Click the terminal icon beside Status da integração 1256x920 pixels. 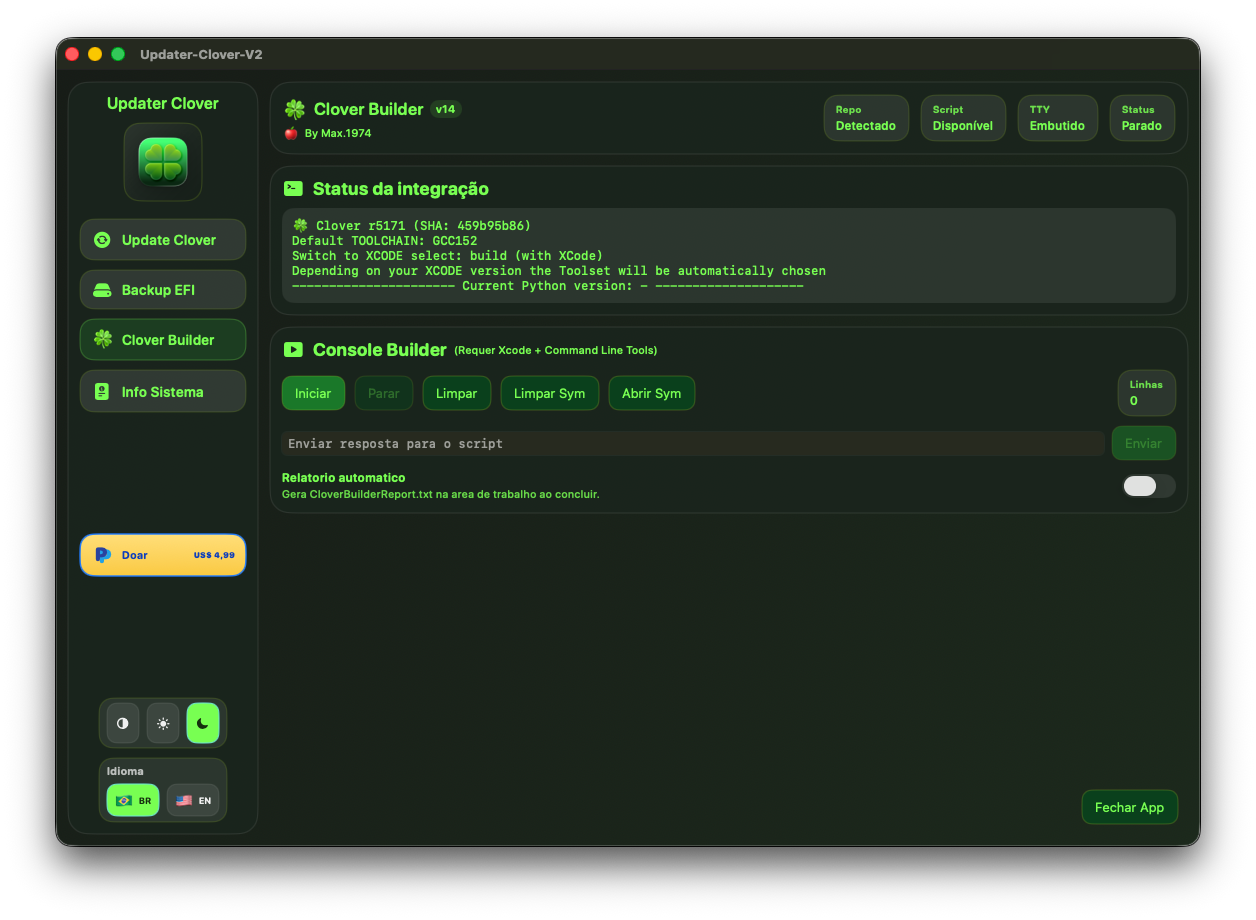(x=292, y=188)
